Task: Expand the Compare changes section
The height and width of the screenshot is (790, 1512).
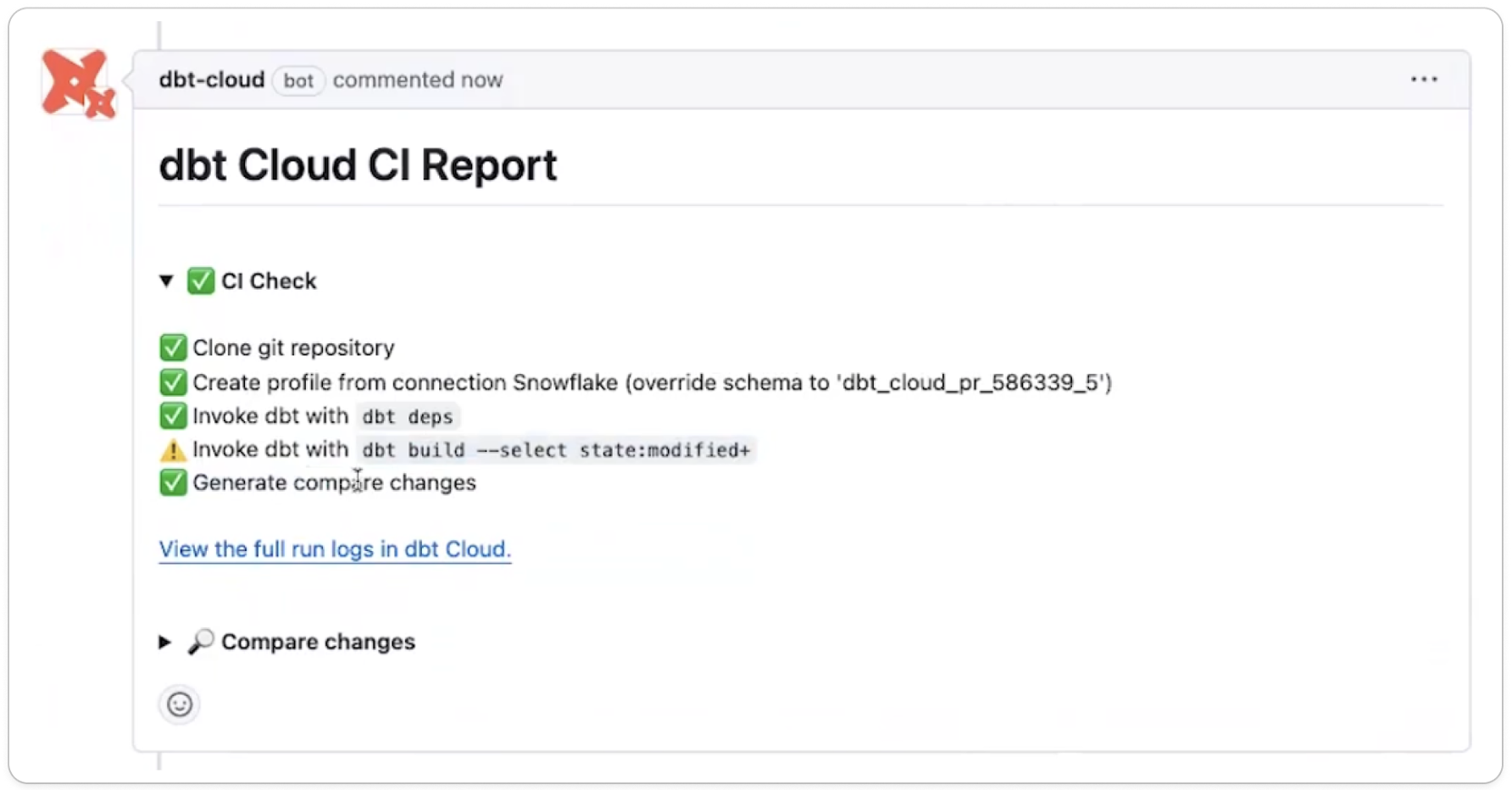Action: tap(165, 642)
